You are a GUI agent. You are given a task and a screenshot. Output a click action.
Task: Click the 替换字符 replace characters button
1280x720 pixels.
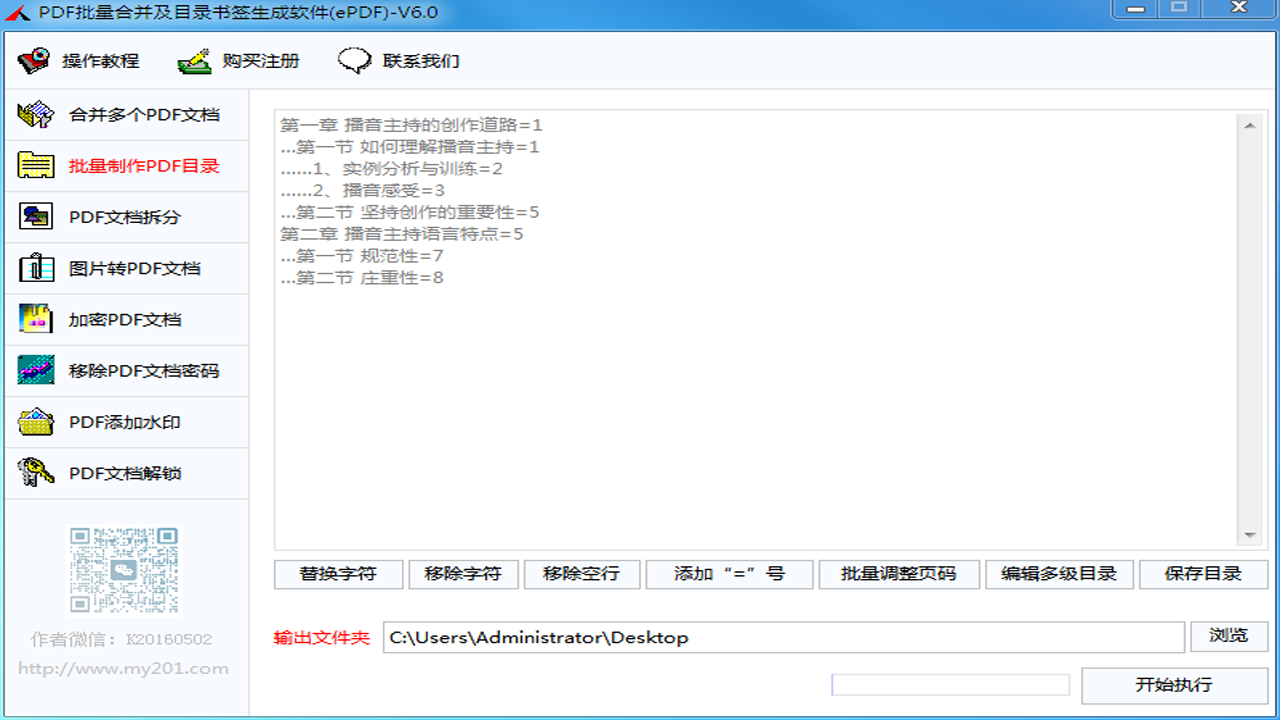pyautogui.click(x=337, y=574)
